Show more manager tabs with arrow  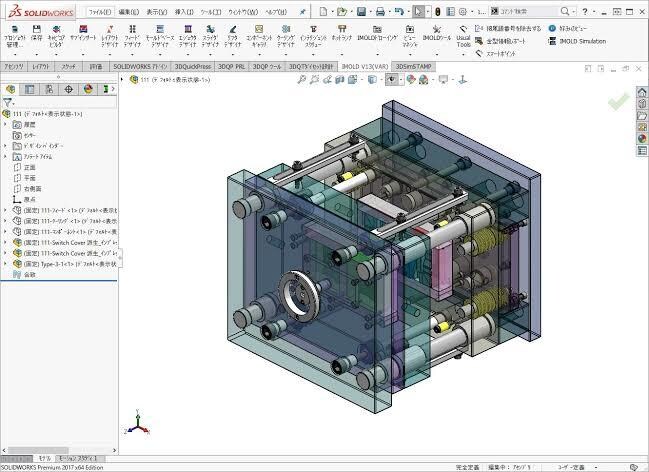click(113, 89)
